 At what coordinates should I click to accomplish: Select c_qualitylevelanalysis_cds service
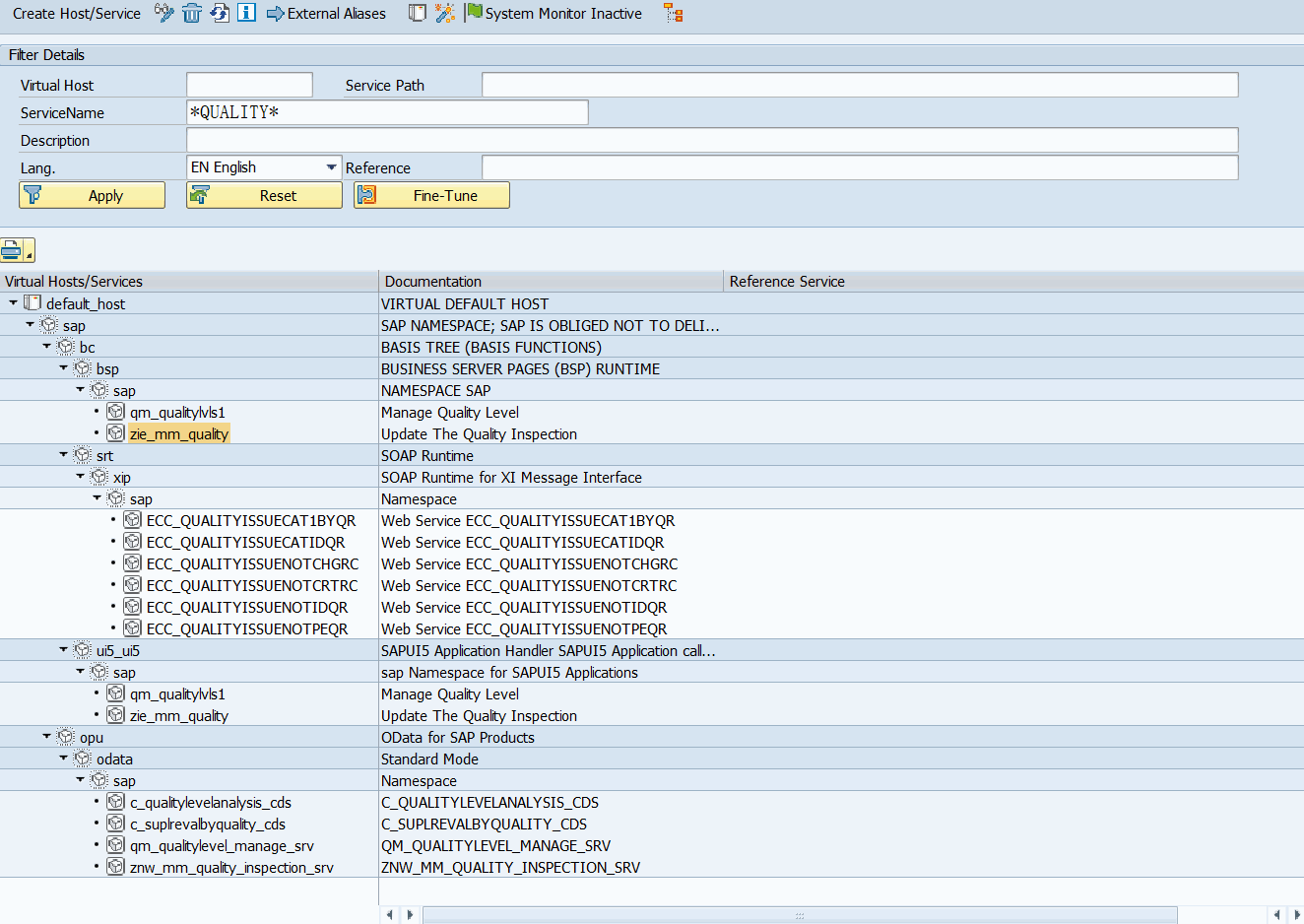tap(211, 803)
